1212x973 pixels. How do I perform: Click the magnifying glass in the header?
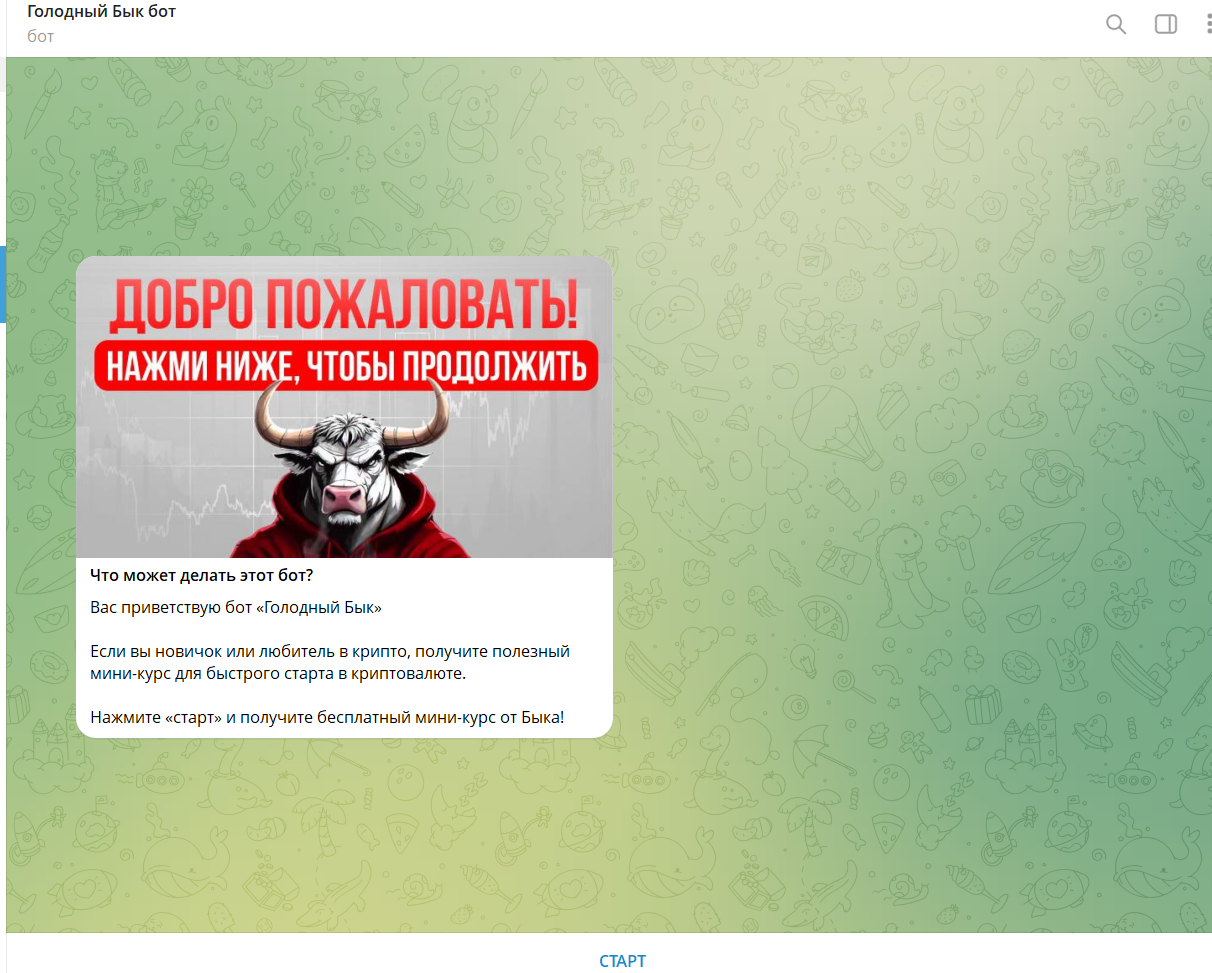pyautogui.click(x=1116, y=24)
